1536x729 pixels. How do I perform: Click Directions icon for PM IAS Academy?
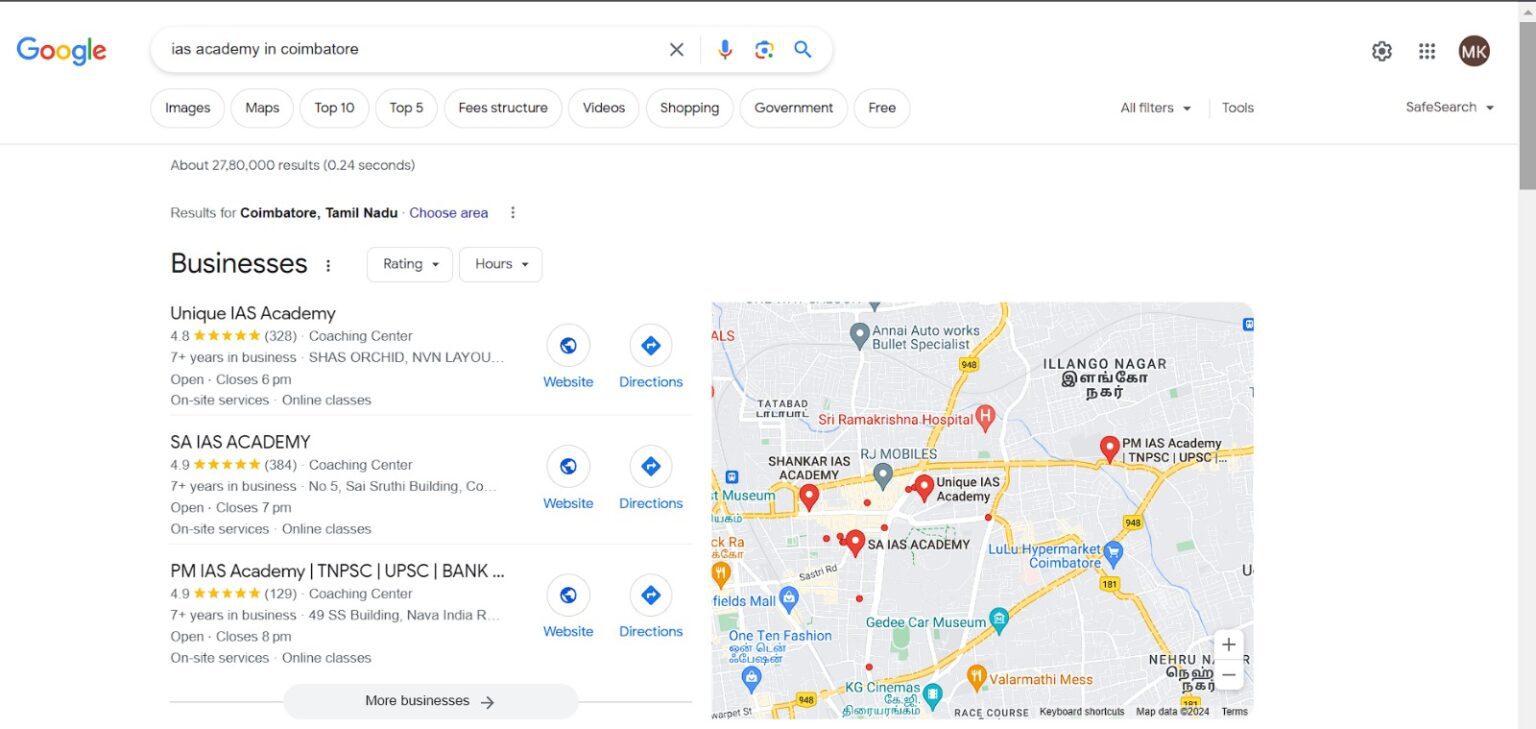651,595
